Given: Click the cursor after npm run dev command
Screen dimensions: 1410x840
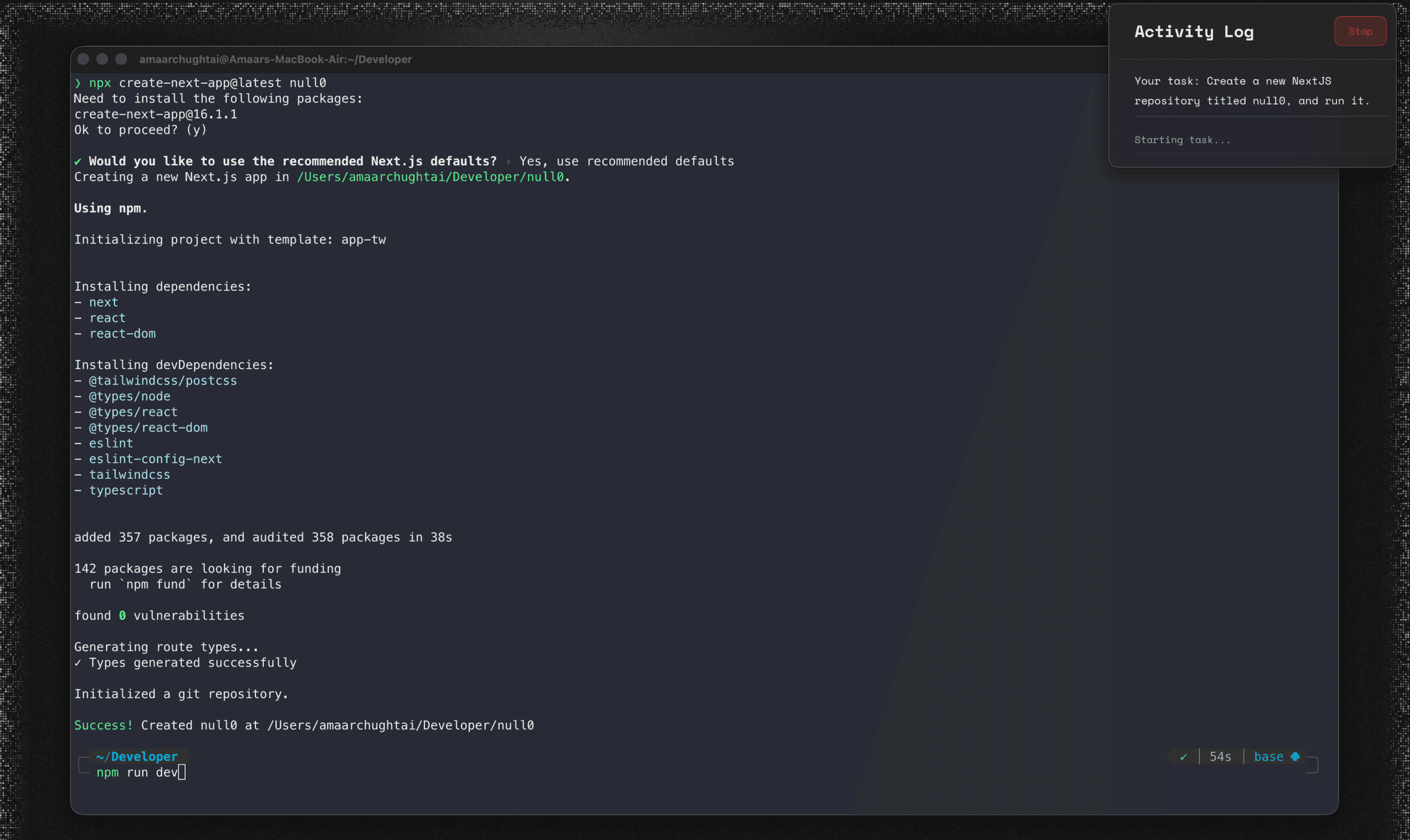Looking at the screenshot, I should coord(182,772).
